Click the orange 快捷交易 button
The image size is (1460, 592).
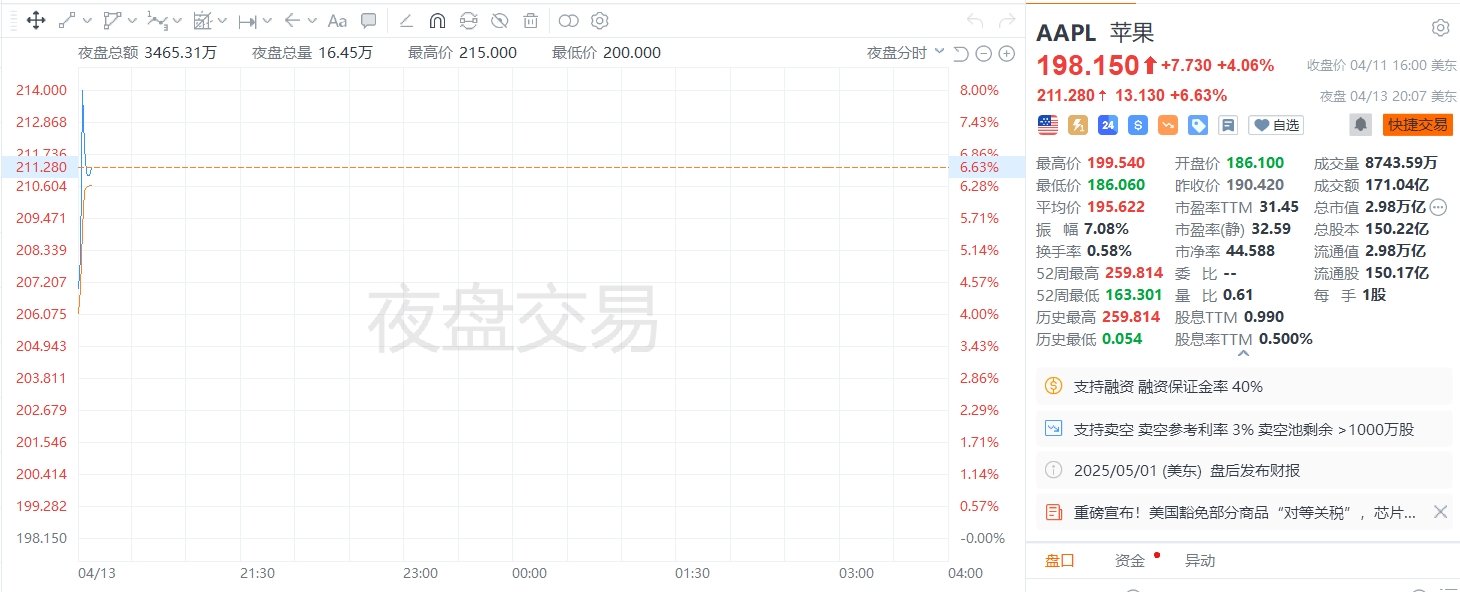coord(1417,124)
